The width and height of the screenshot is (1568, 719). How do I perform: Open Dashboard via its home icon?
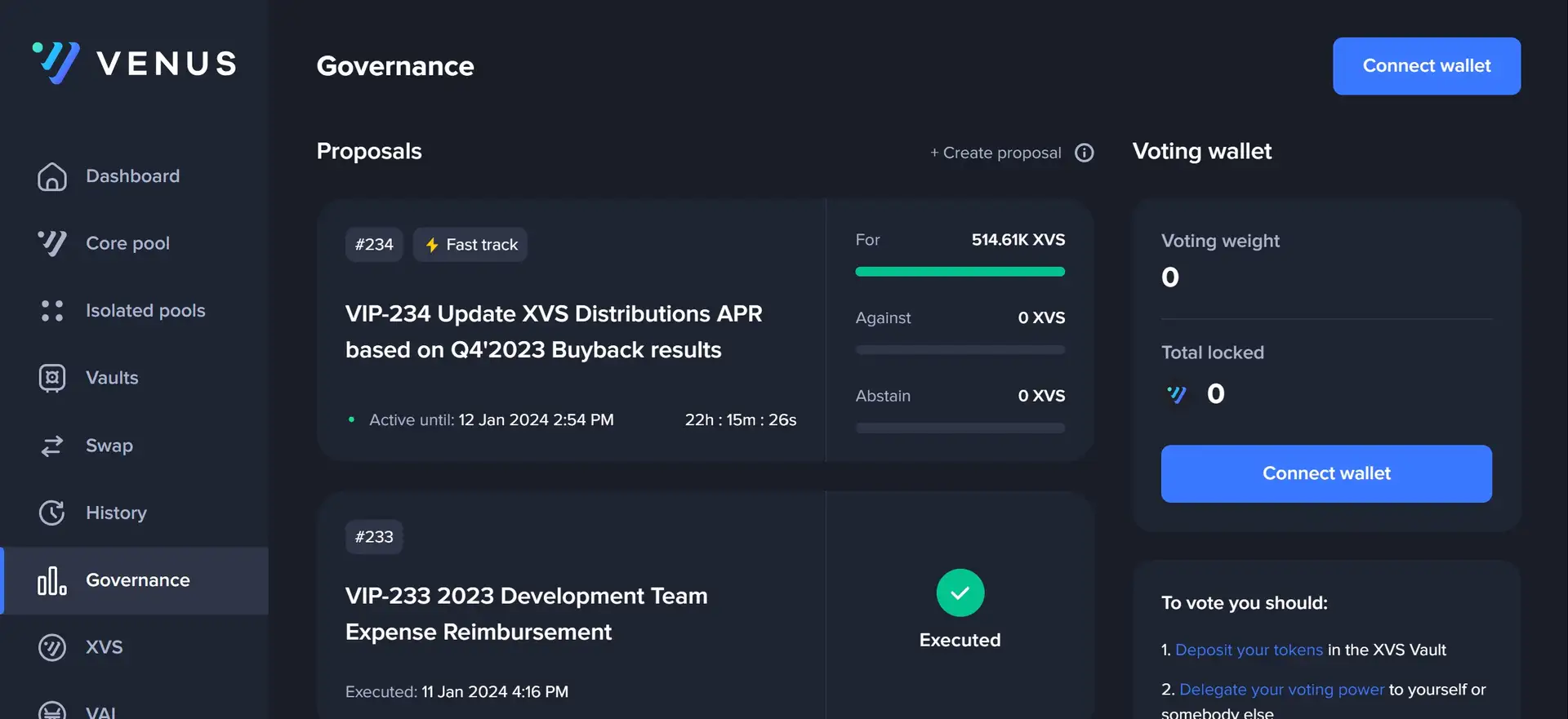[x=52, y=176]
